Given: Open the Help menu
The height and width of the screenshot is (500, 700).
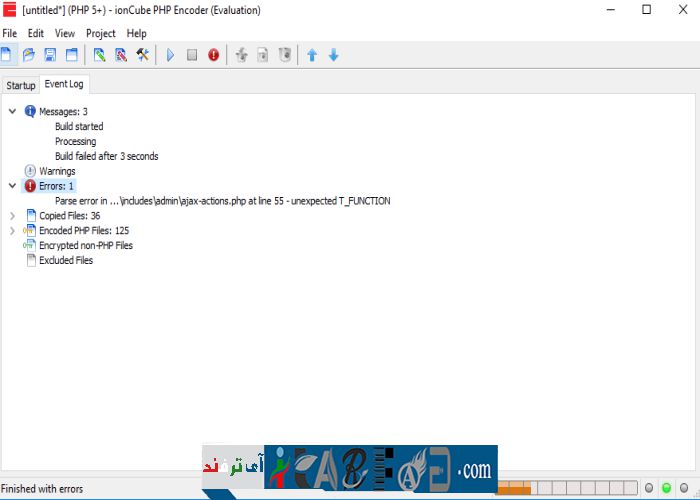Looking at the screenshot, I should 136,33.
